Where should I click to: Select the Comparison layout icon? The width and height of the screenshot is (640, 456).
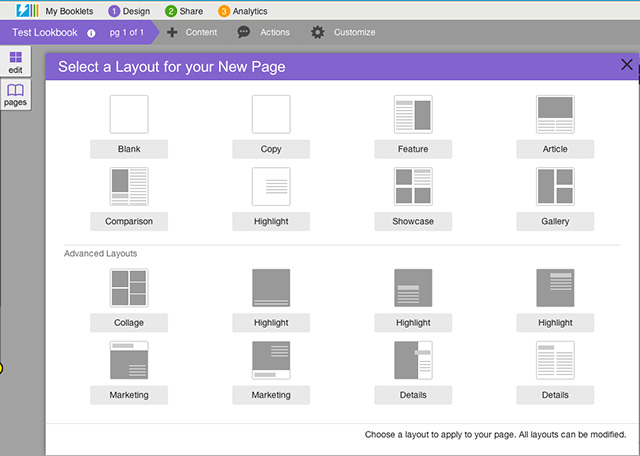tap(129, 186)
